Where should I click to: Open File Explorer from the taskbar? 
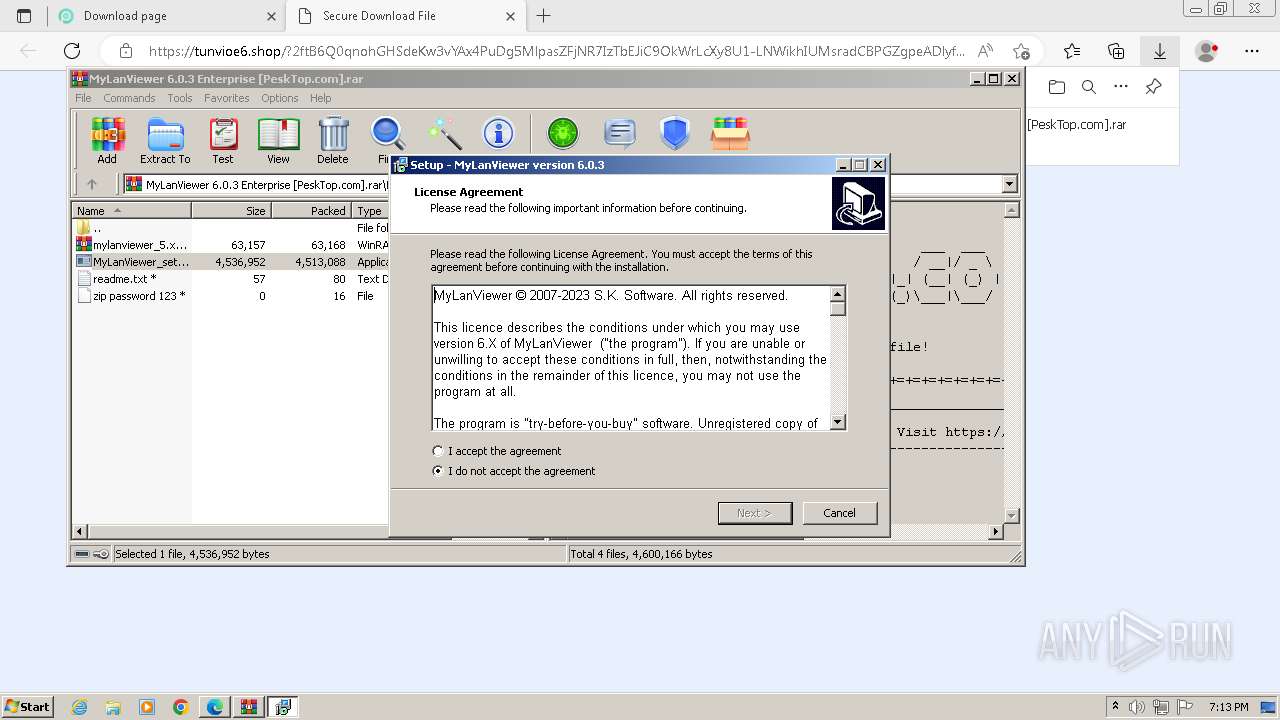113,707
